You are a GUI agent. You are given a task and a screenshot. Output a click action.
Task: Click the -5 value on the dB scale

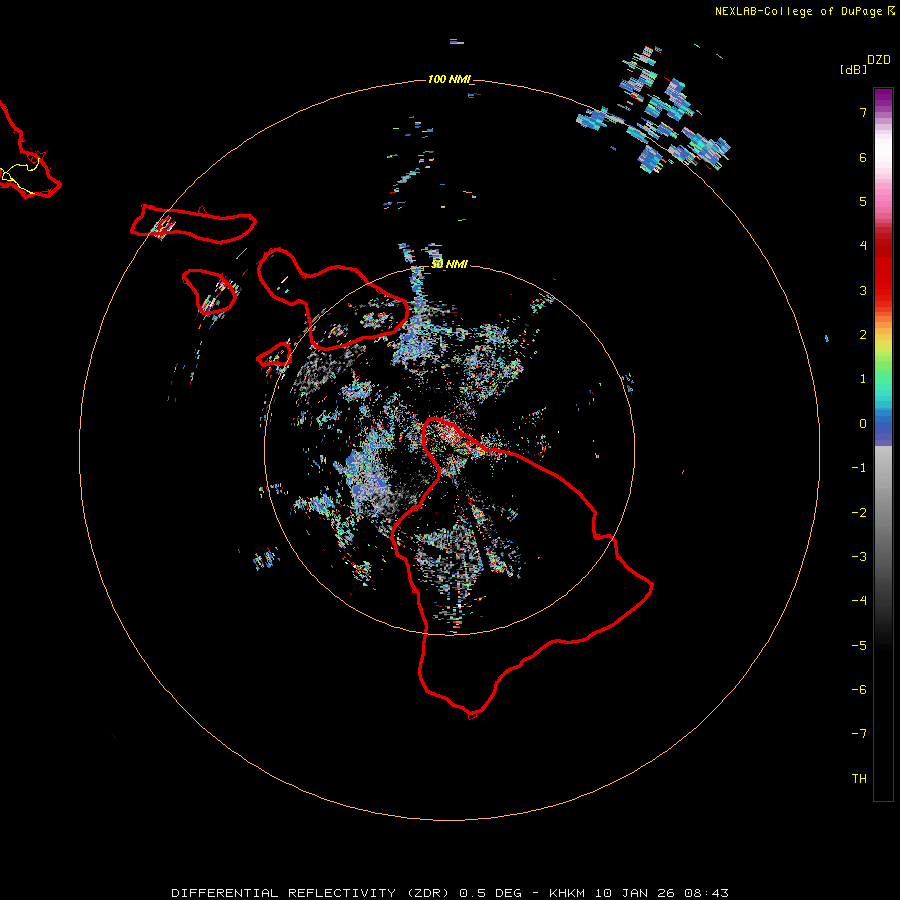859,646
